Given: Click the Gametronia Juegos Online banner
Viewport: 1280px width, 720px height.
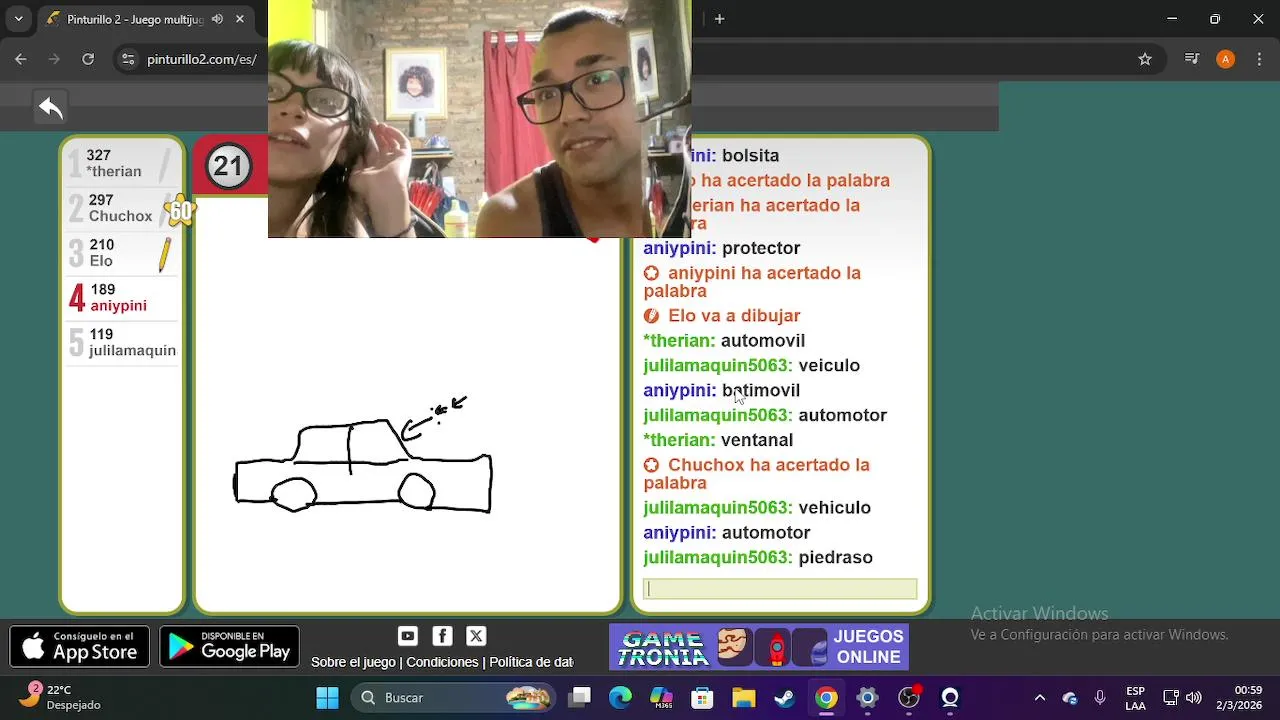Looking at the screenshot, I should coord(759,647).
